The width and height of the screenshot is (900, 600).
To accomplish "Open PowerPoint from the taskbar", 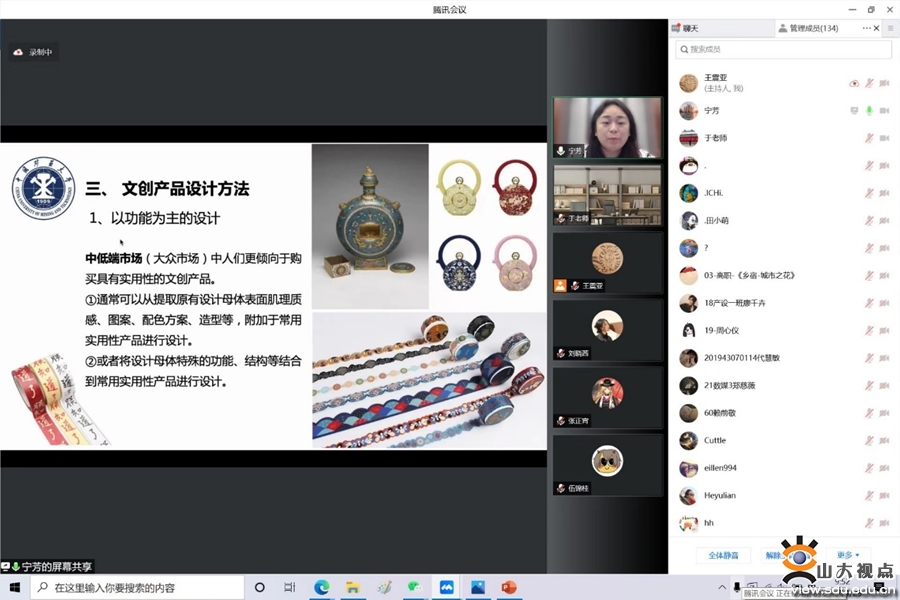I will tap(509, 587).
